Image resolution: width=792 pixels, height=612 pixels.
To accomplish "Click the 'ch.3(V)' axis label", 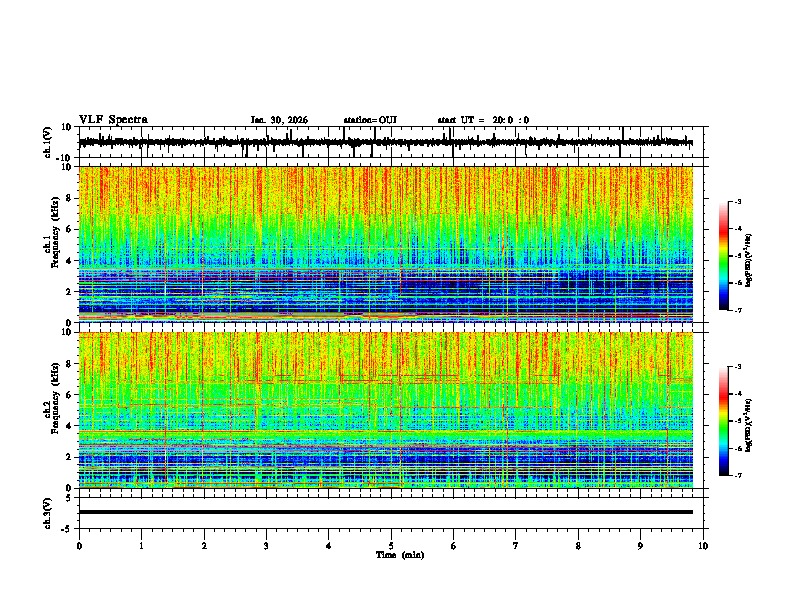I will 48,513.
